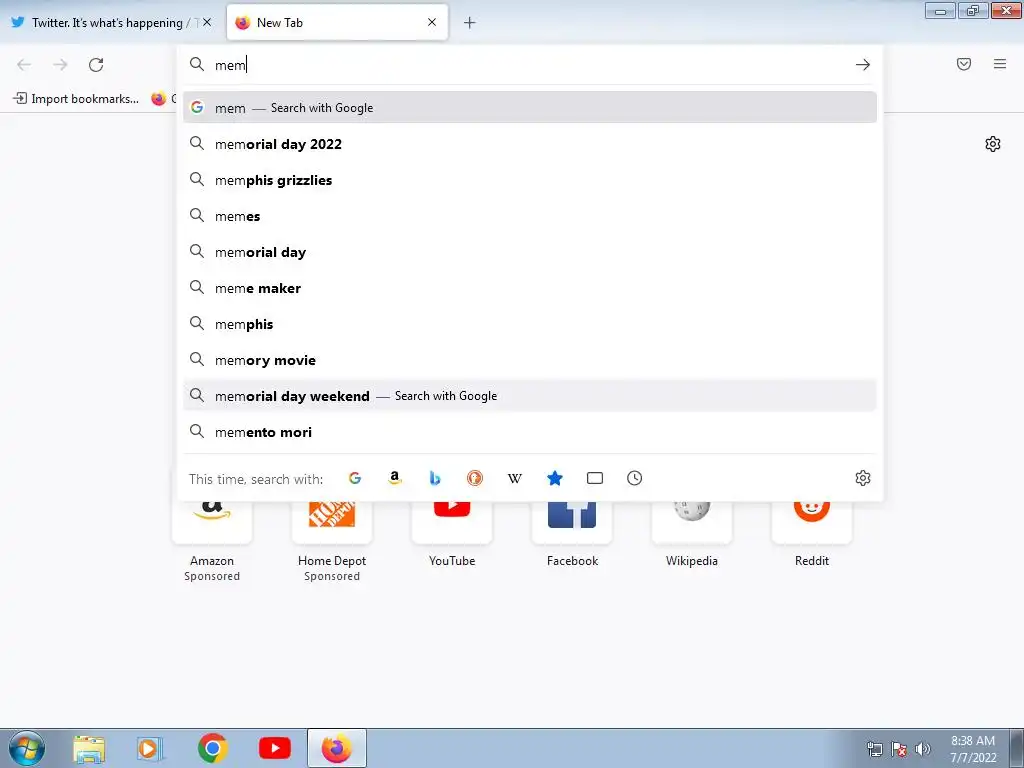Search this time with Wikipedia icon
1024x768 pixels.
coord(515,478)
